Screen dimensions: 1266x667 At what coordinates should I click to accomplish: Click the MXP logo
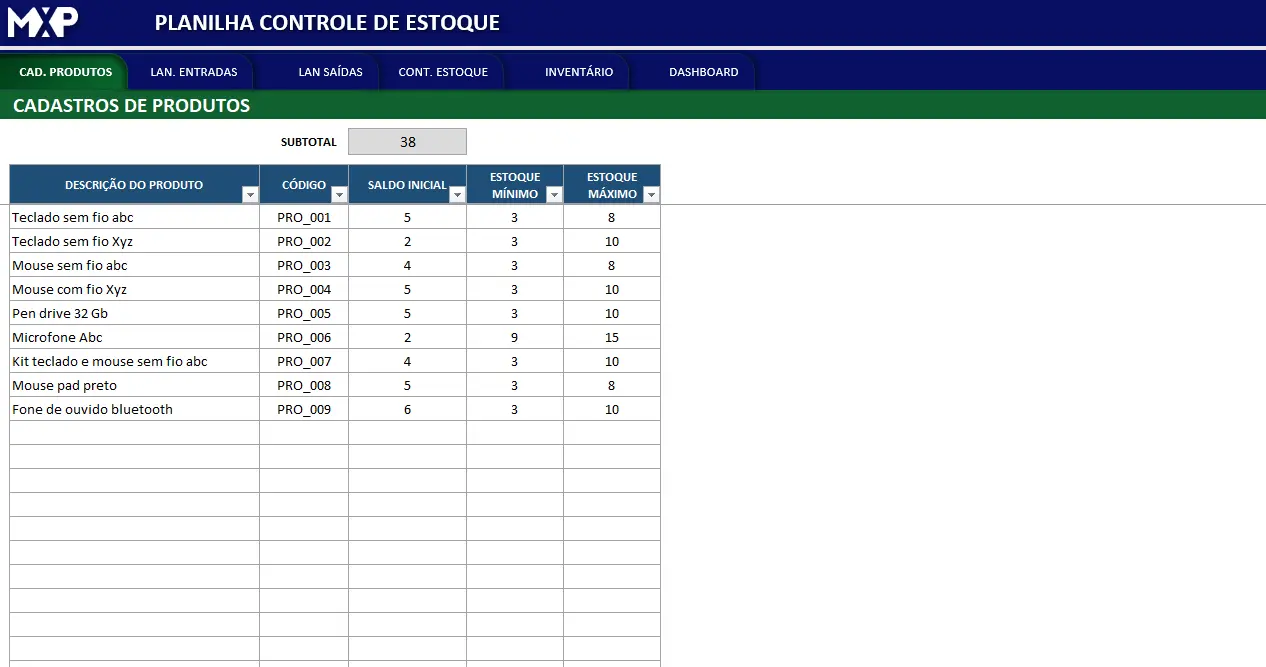(x=43, y=22)
